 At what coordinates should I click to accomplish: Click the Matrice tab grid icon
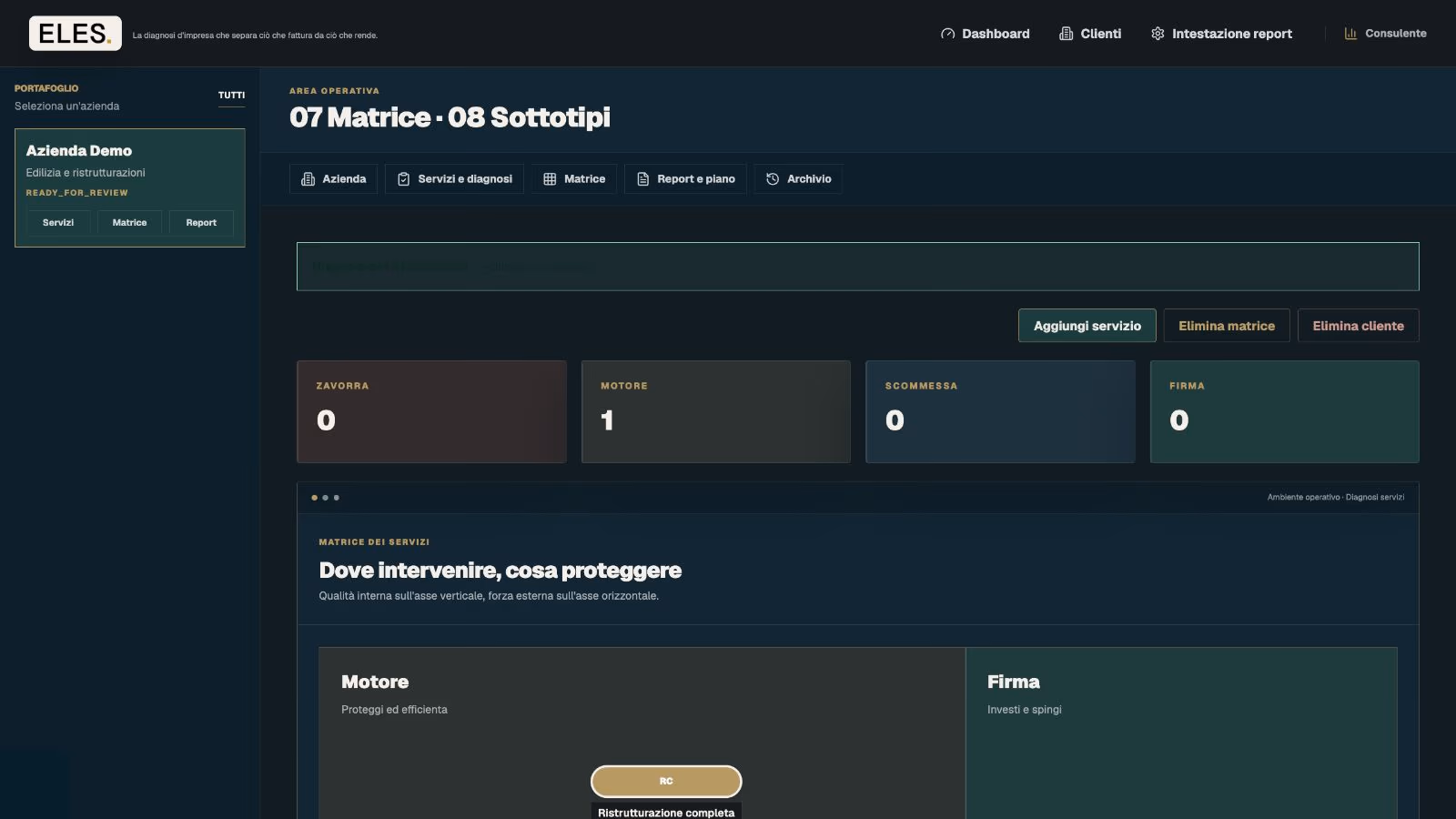coord(550,179)
